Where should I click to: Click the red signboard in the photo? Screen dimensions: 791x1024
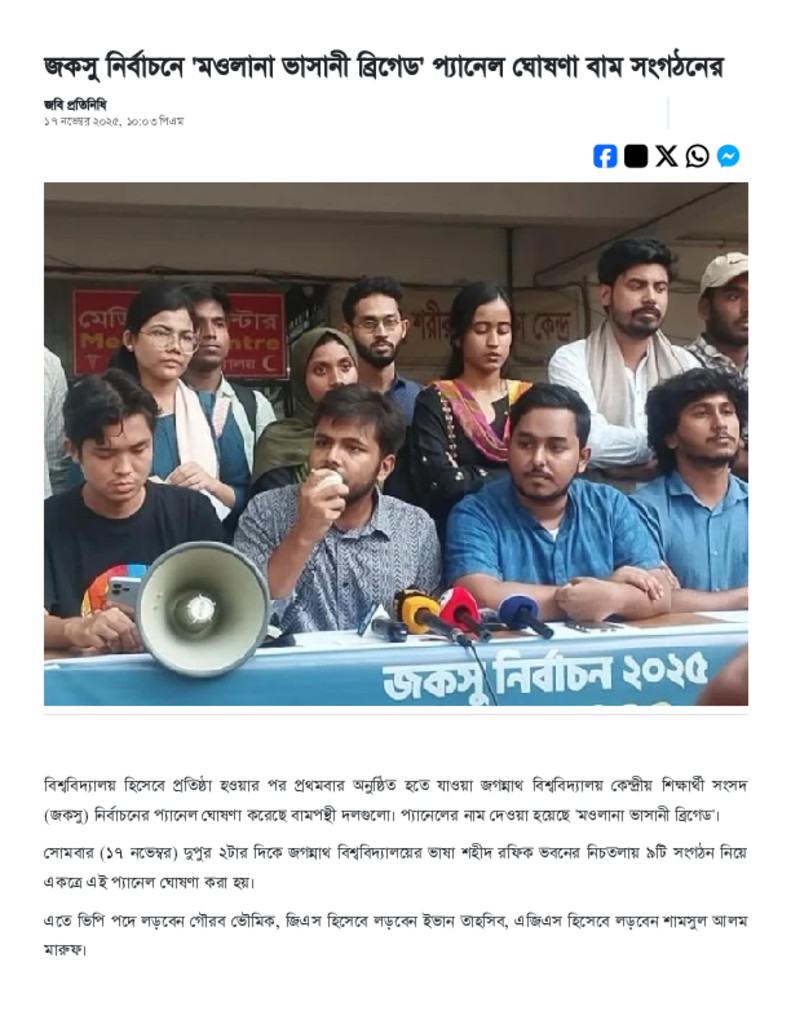[179, 333]
